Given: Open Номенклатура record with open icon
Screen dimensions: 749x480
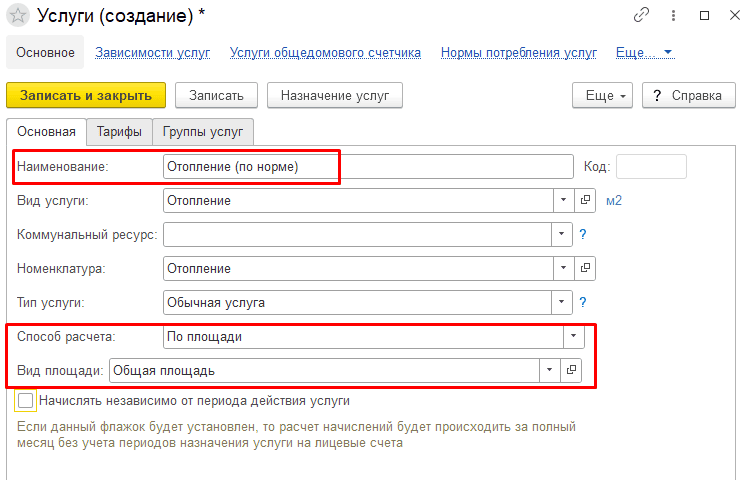Looking at the screenshot, I should pos(585,268).
